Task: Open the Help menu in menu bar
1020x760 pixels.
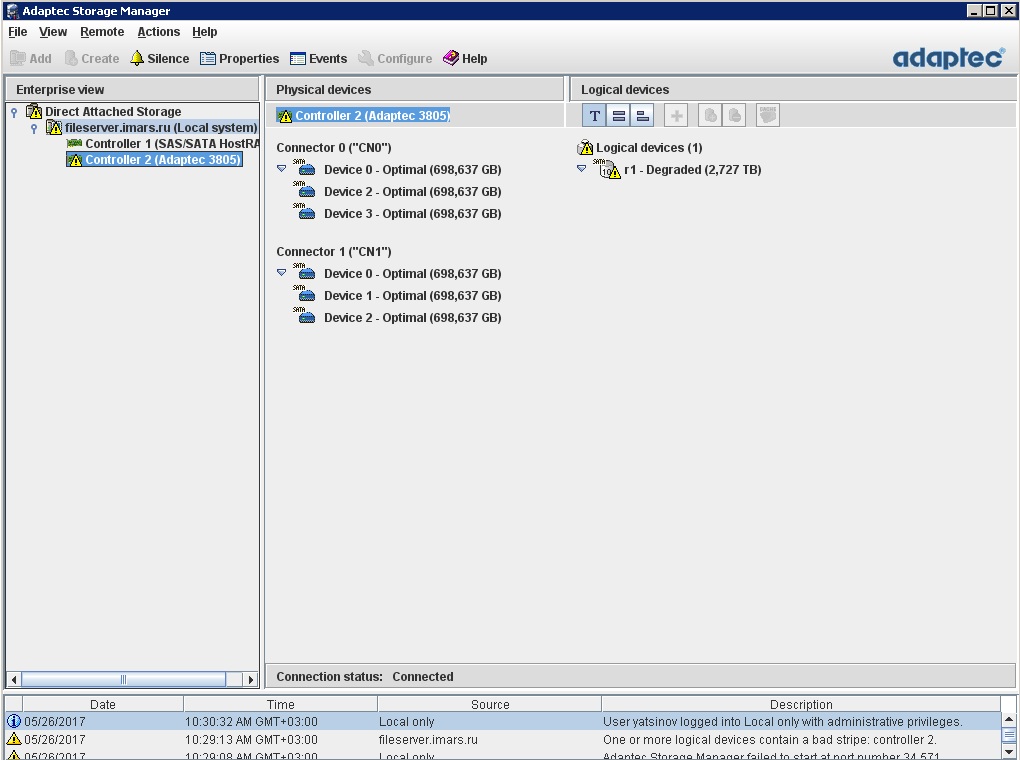Action: coord(204,32)
